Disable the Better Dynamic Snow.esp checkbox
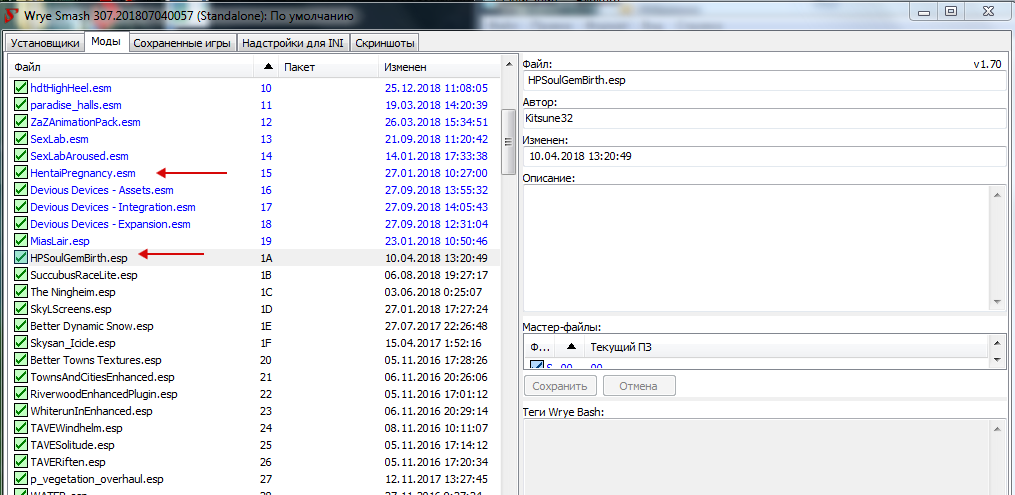Screen dimensions: 1015x495 [x=21, y=326]
